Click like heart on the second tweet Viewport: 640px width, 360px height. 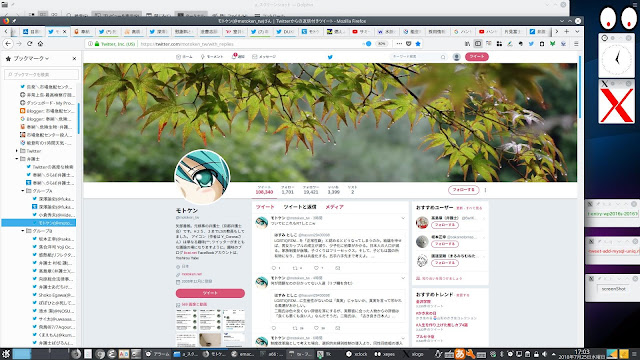(x=316, y=328)
